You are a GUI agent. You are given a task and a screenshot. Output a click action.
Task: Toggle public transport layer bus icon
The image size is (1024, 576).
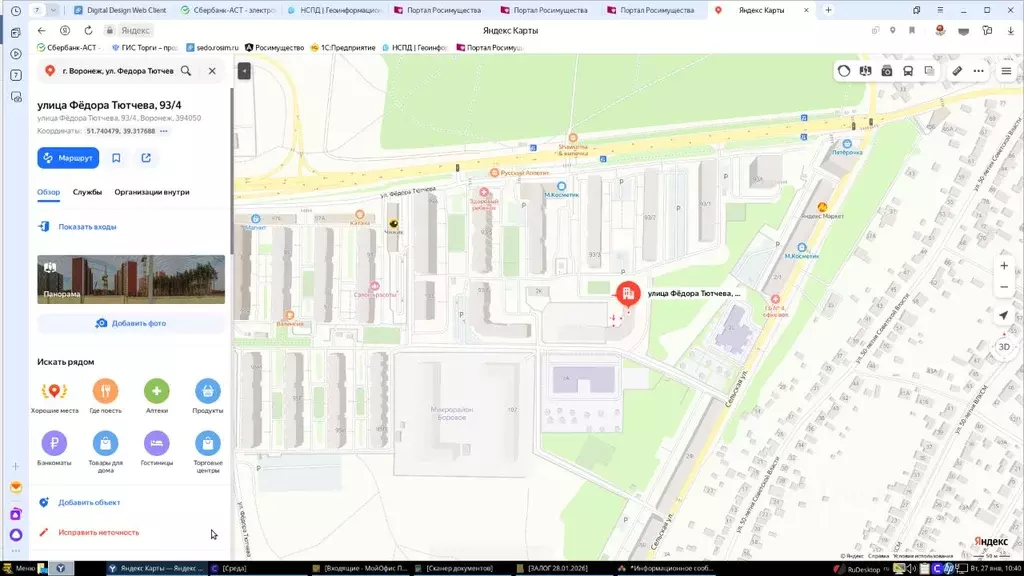908,71
